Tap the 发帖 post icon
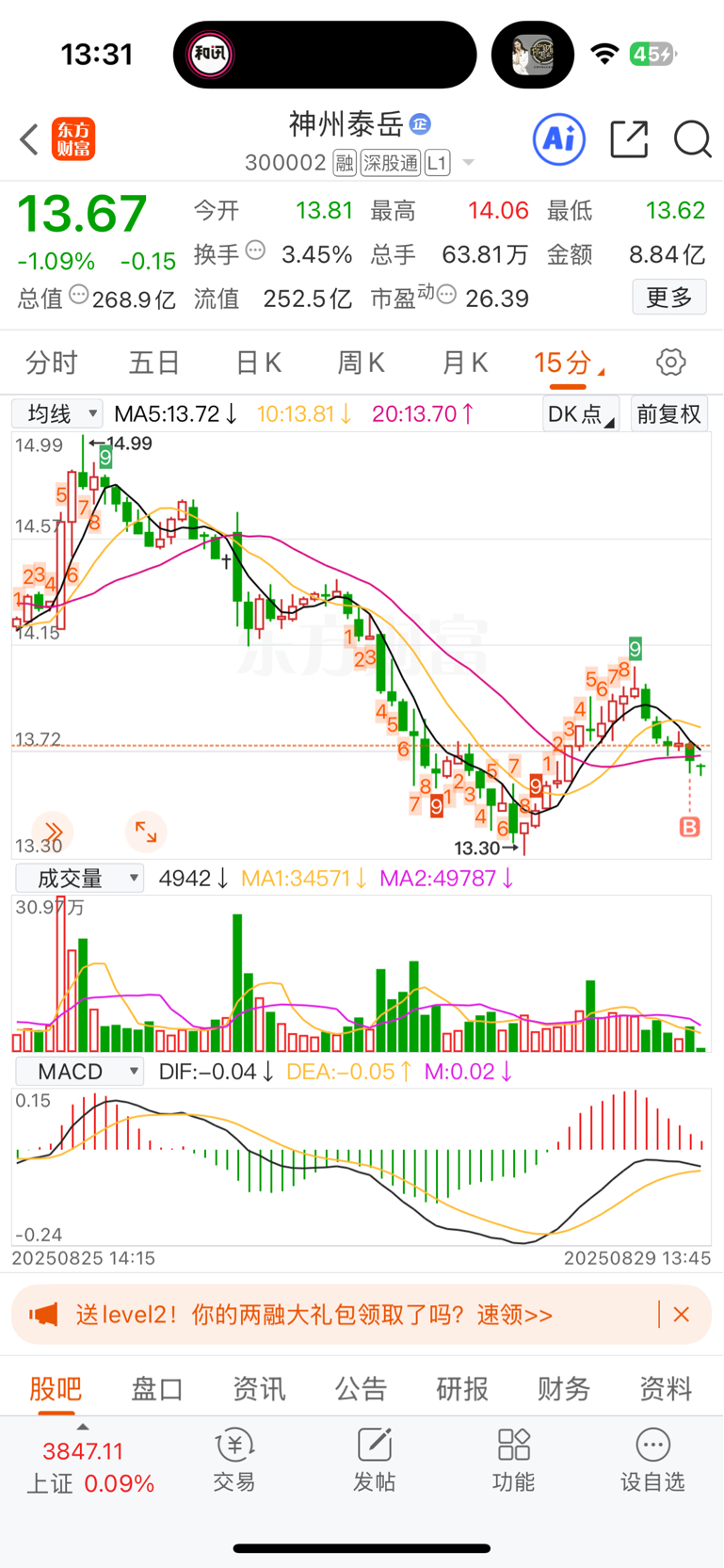The height and width of the screenshot is (1568, 724). click(374, 1460)
